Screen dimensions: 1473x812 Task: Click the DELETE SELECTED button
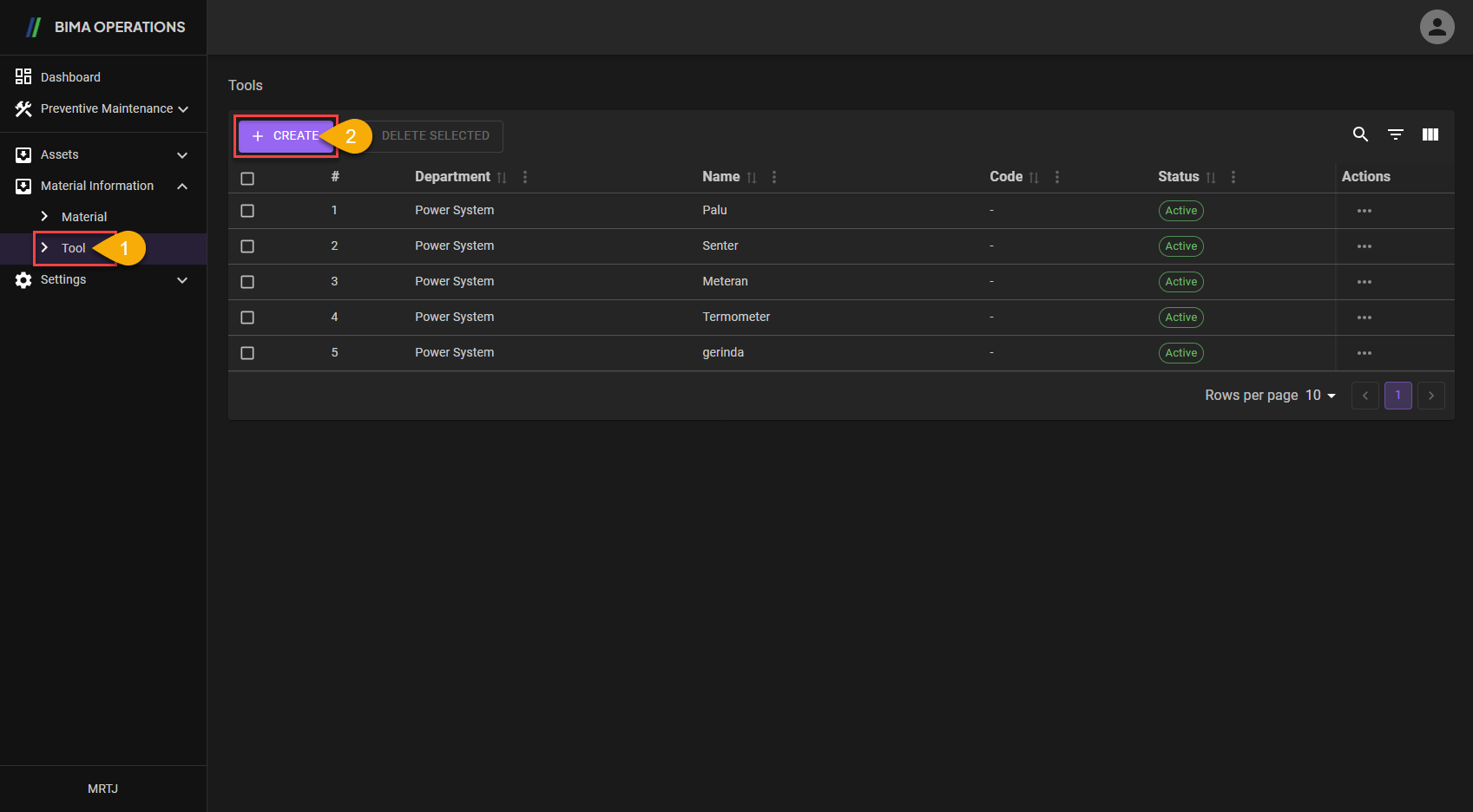click(x=435, y=135)
